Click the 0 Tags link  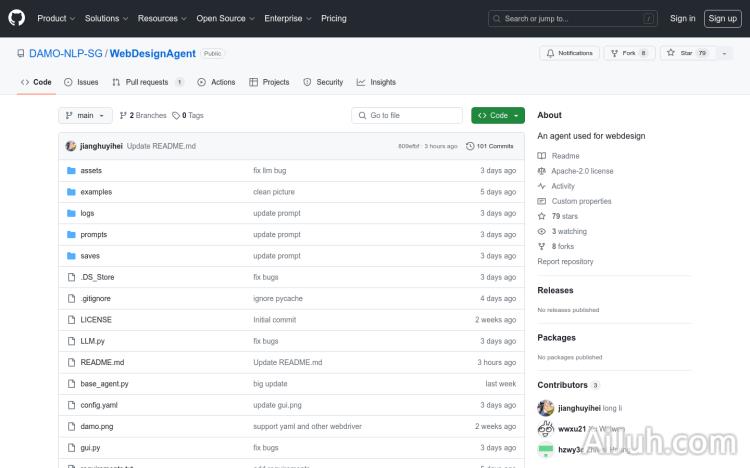pyautogui.click(x=188, y=116)
